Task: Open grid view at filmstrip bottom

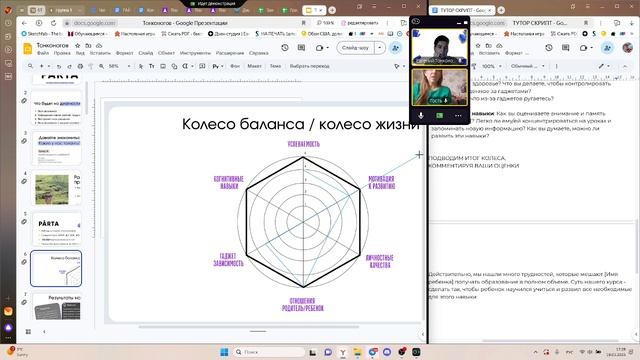Action: point(28,331)
